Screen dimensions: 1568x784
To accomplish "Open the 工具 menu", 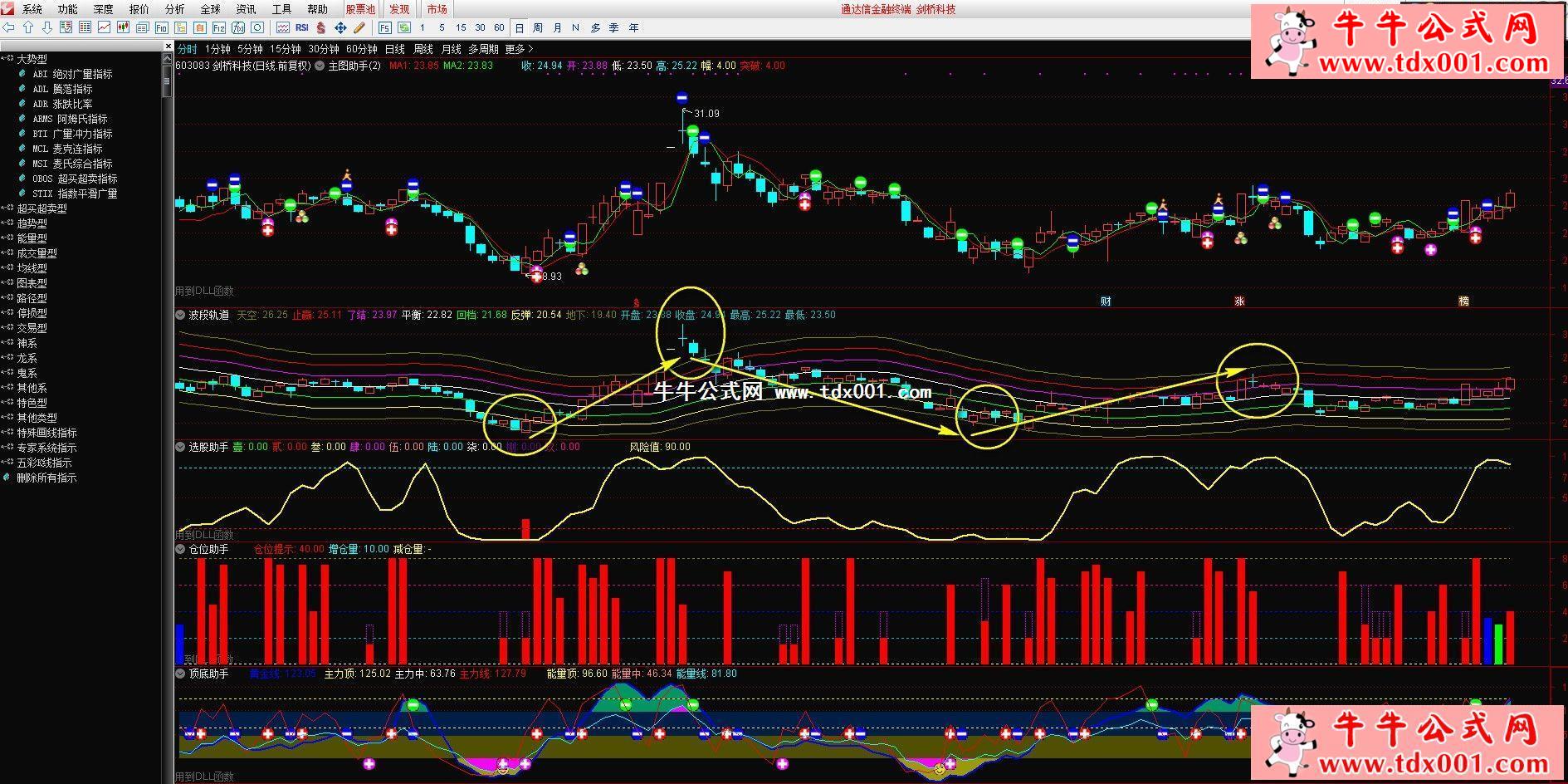I will (x=281, y=9).
